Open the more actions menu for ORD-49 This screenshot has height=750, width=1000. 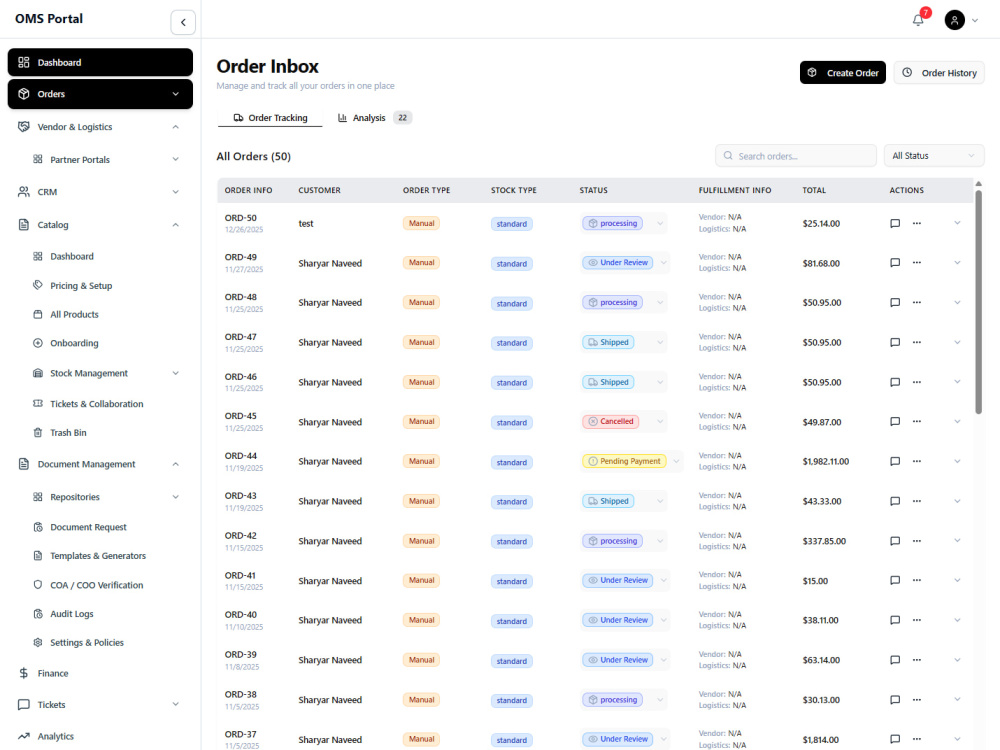pos(916,263)
